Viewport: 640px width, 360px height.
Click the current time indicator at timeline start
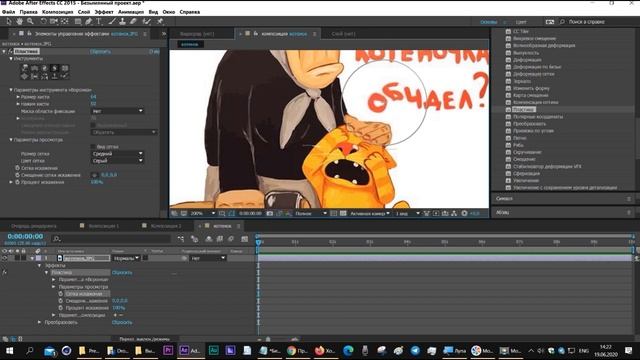pyautogui.click(x=258, y=243)
